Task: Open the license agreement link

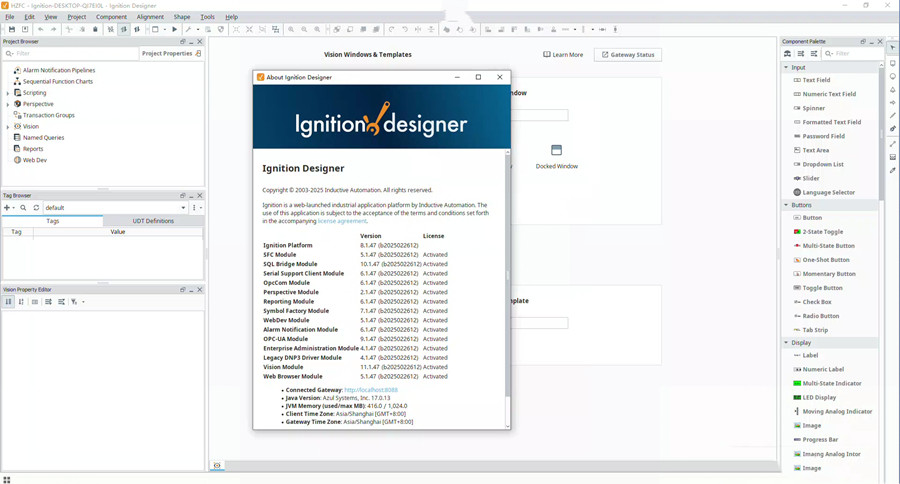Action: pyautogui.click(x=342, y=221)
